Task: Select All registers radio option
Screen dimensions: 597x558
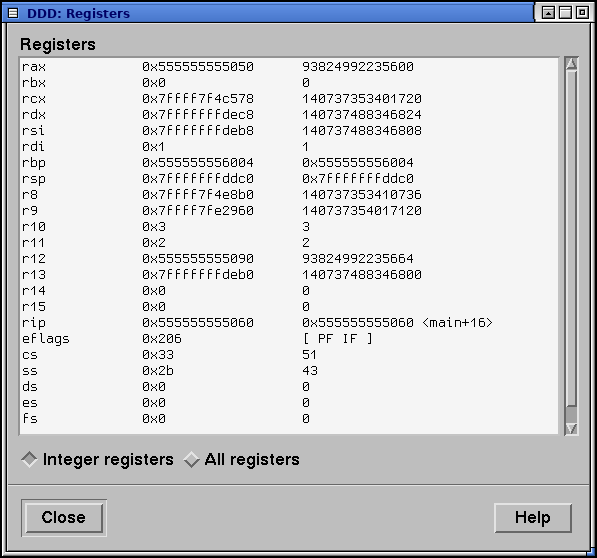Action: 241,459
